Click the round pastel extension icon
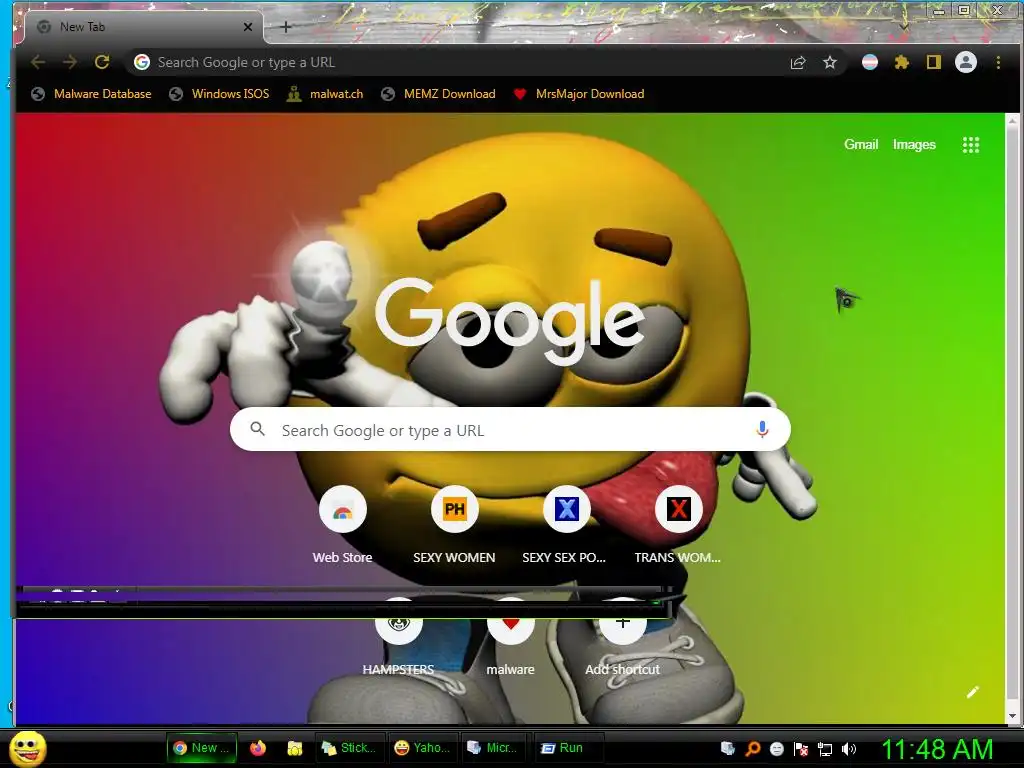Image resolution: width=1024 pixels, height=768 pixels. click(x=870, y=62)
